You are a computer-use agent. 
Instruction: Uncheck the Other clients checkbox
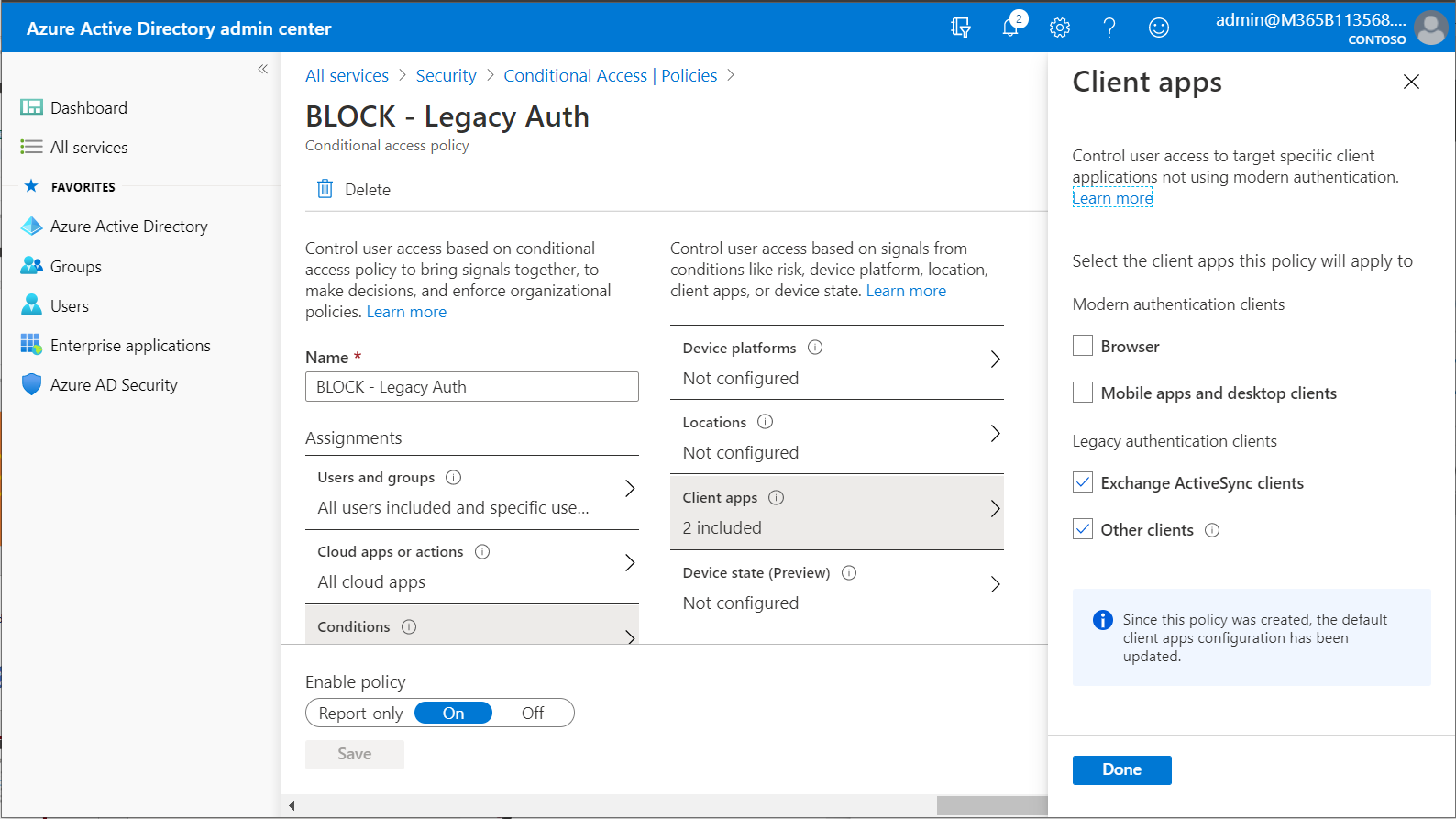(1083, 529)
